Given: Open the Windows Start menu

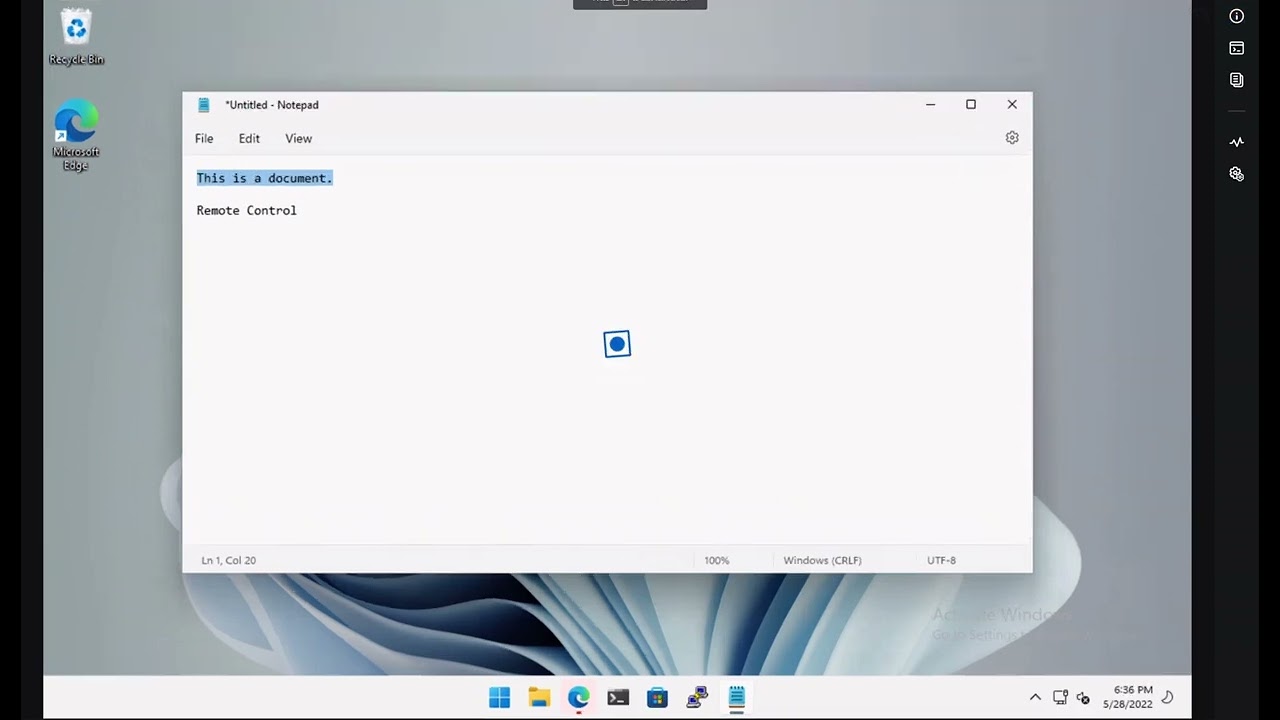Looking at the screenshot, I should [500, 697].
